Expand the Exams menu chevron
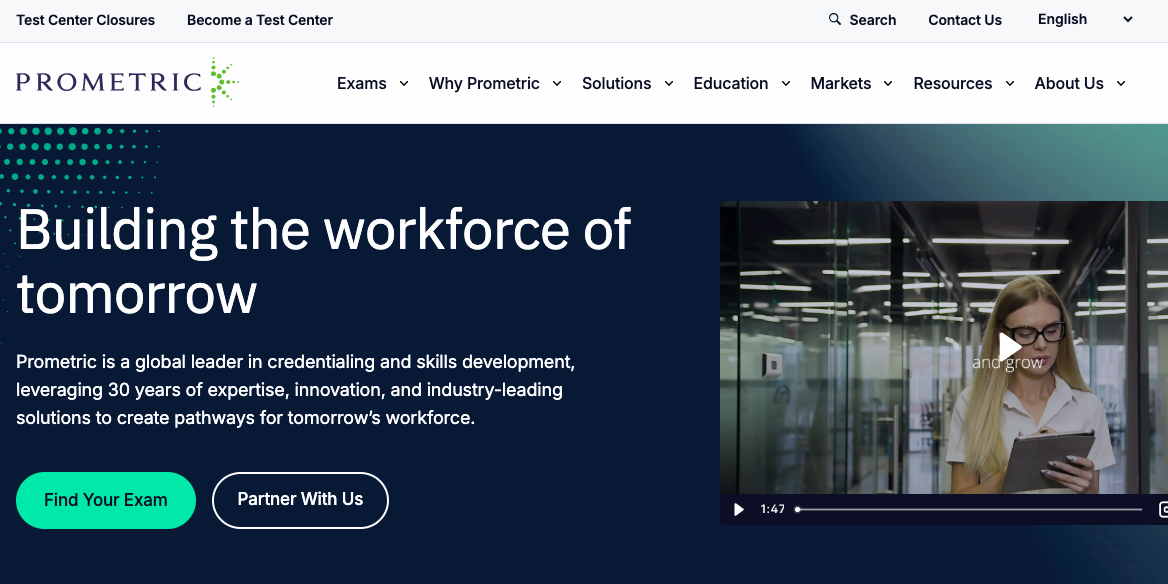 pos(404,84)
